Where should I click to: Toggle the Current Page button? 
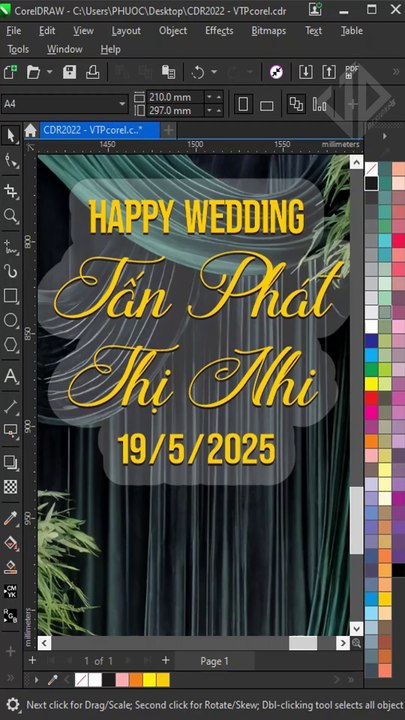click(x=319, y=104)
